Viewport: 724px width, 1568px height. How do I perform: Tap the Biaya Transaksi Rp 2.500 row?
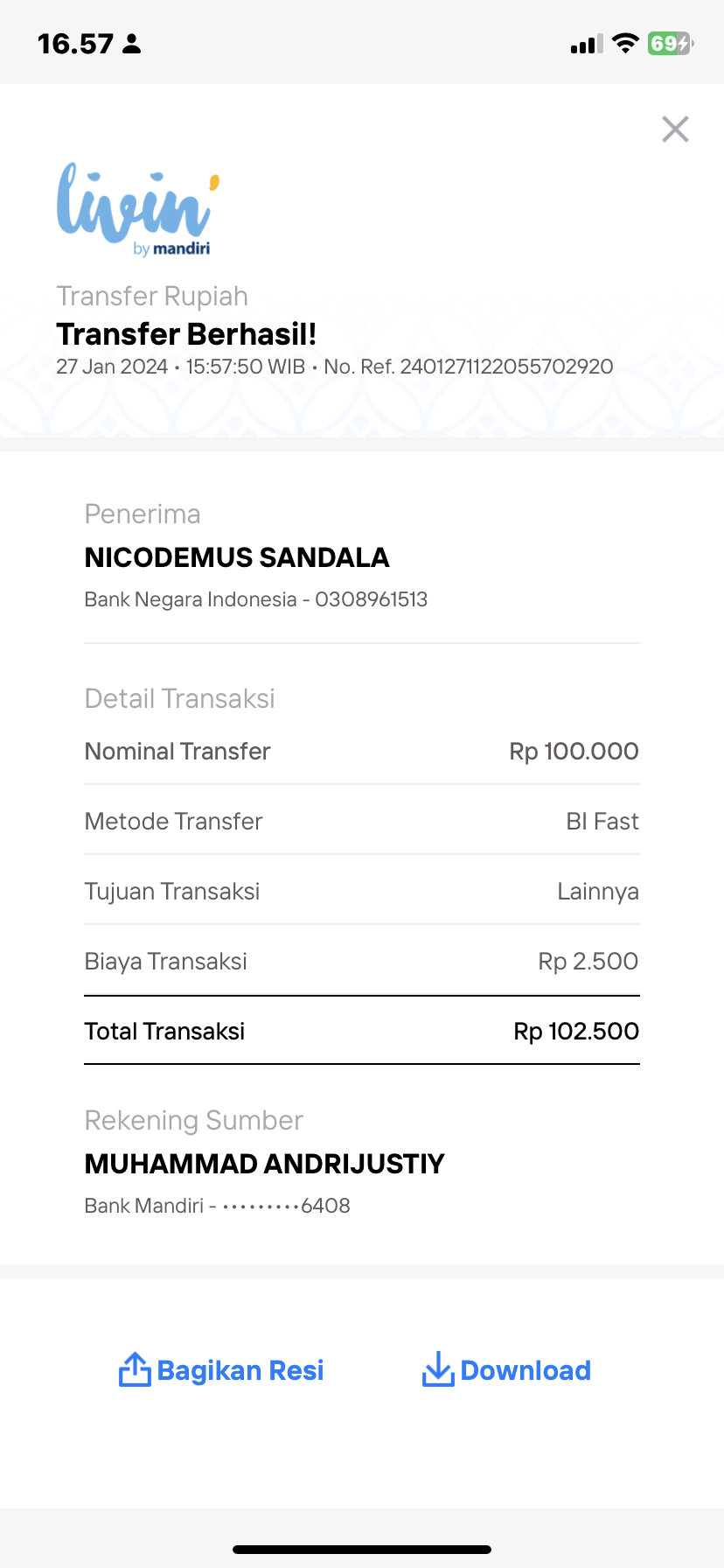pos(362,961)
